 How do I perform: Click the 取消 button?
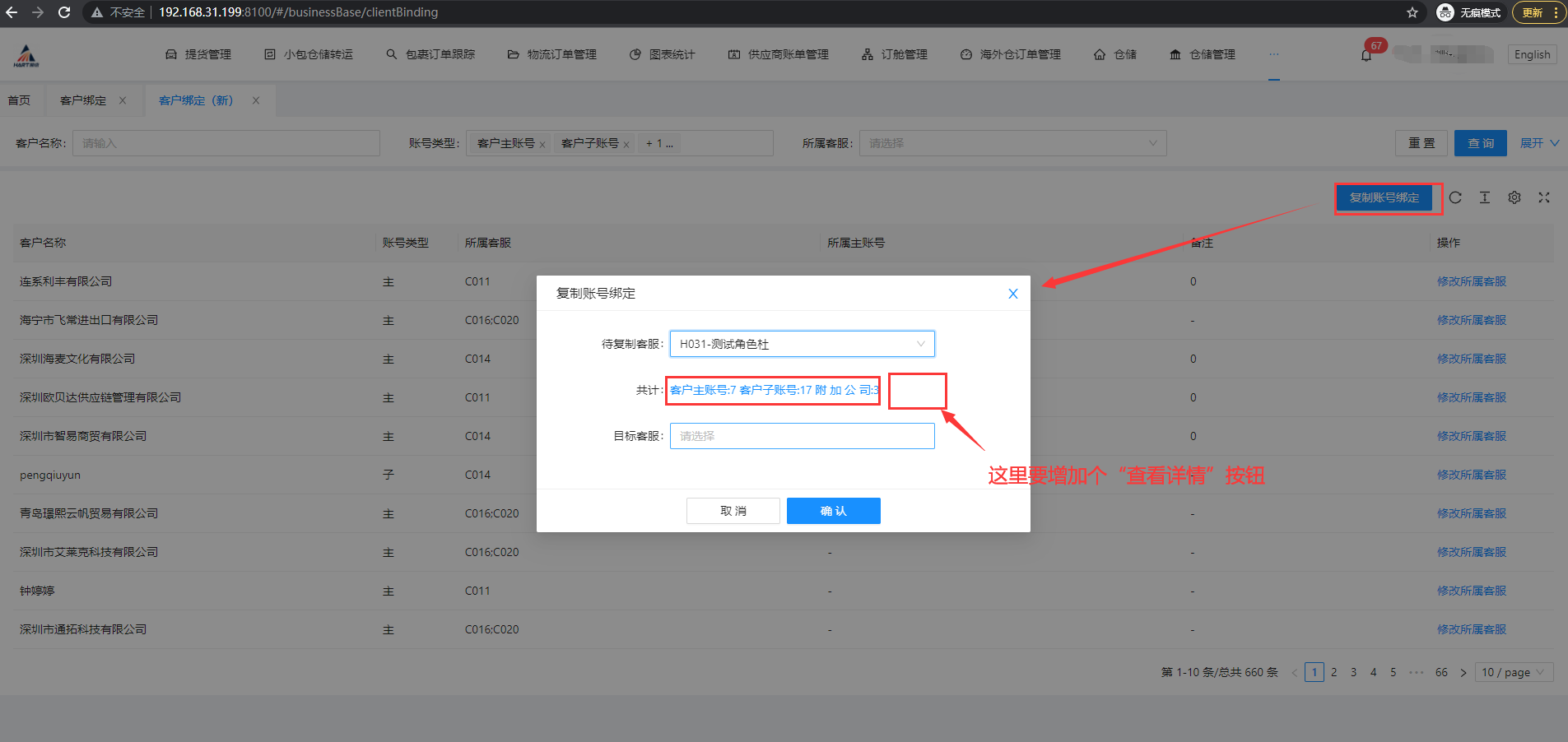click(x=733, y=511)
